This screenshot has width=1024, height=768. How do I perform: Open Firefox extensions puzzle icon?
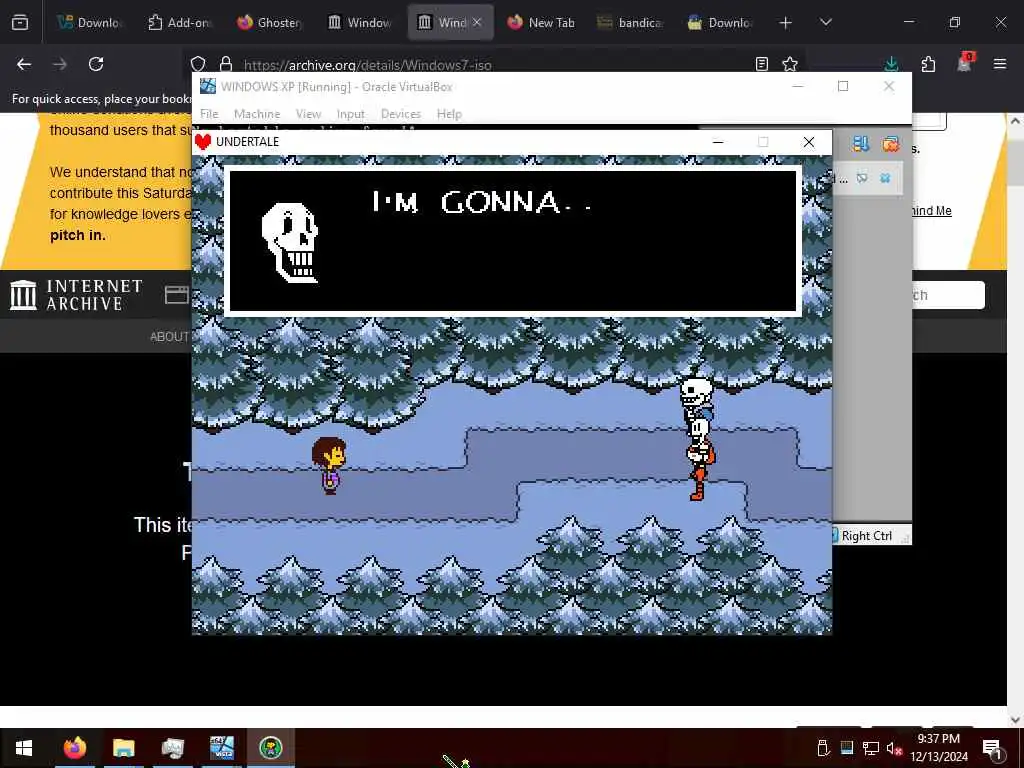click(x=929, y=64)
